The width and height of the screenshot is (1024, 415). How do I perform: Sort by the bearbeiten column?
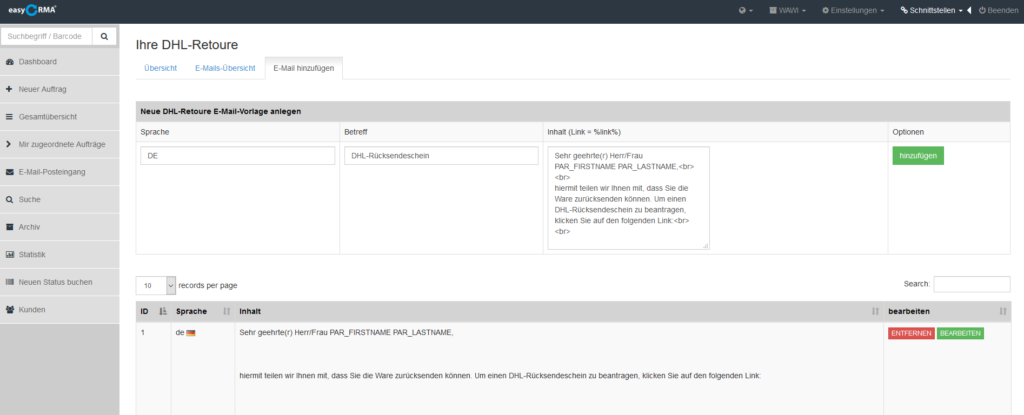(947, 312)
